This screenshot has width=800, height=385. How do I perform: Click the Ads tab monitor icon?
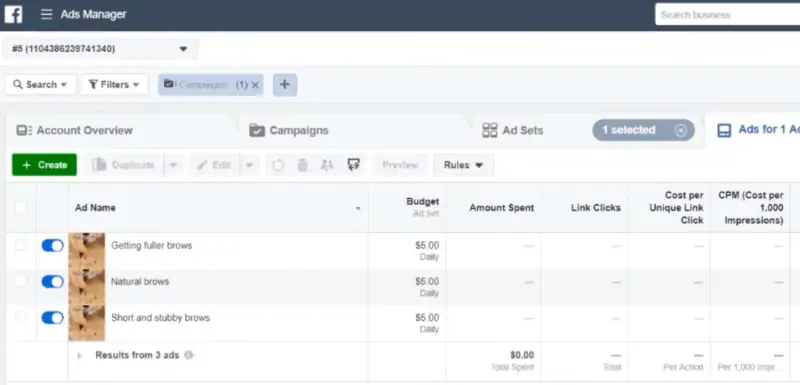(724, 131)
